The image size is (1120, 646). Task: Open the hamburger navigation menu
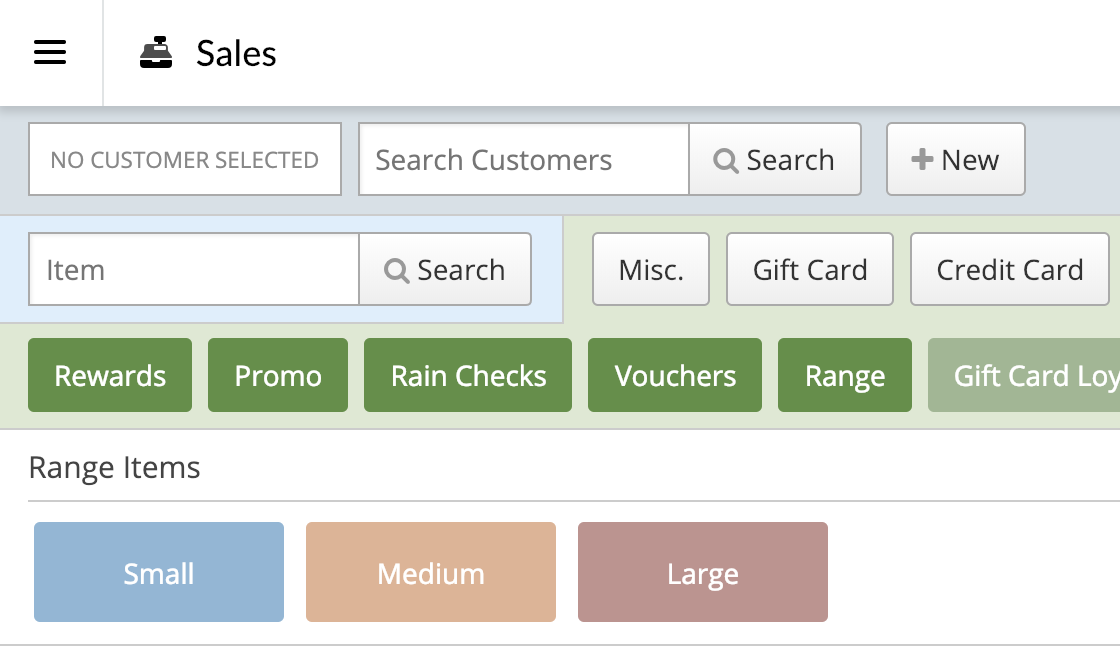(50, 53)
